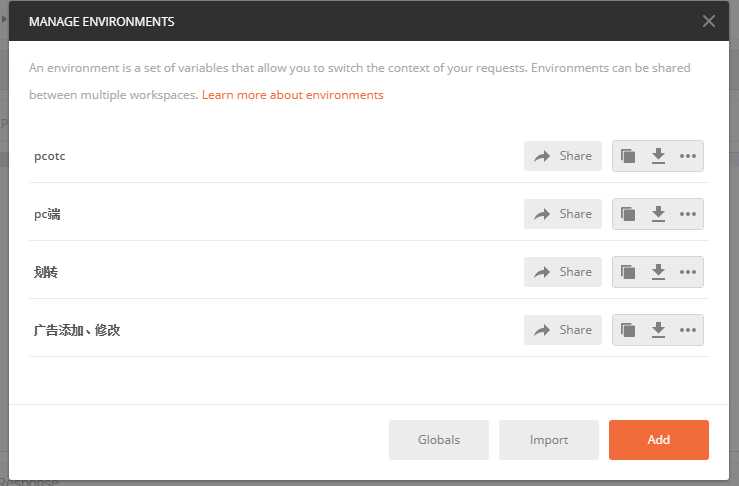Duplicate the 广告添加、修改 environment
This screenshot has width=739, height=486.
628,330
